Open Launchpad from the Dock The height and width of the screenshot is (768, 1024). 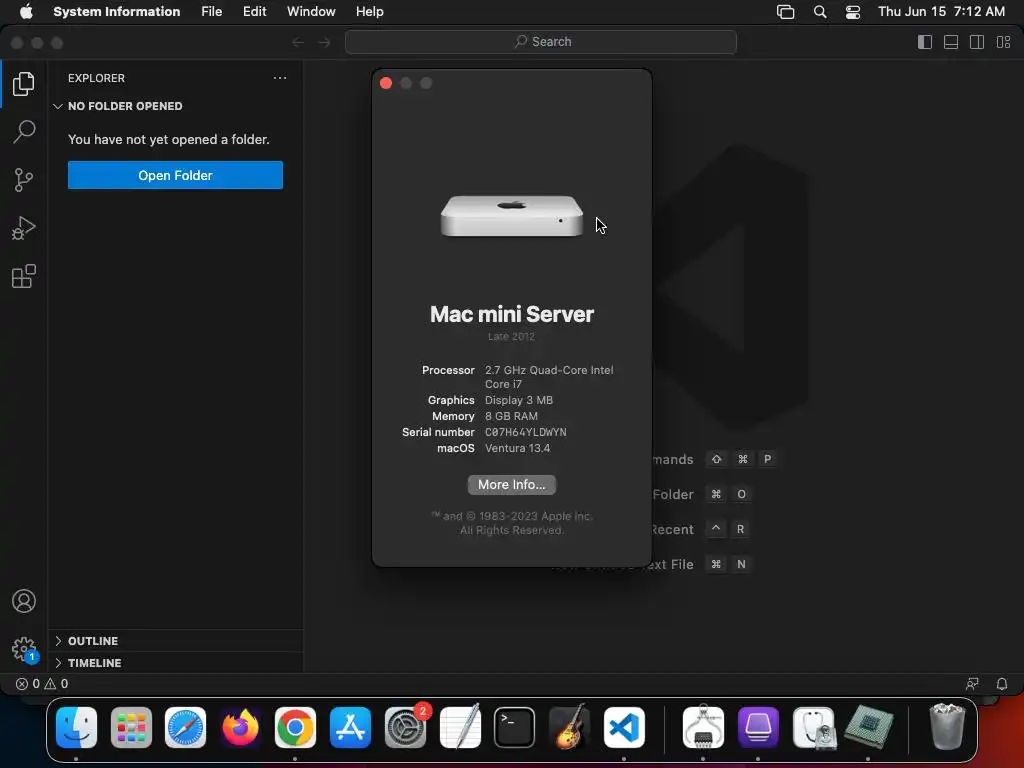click(x=131, y=727)
